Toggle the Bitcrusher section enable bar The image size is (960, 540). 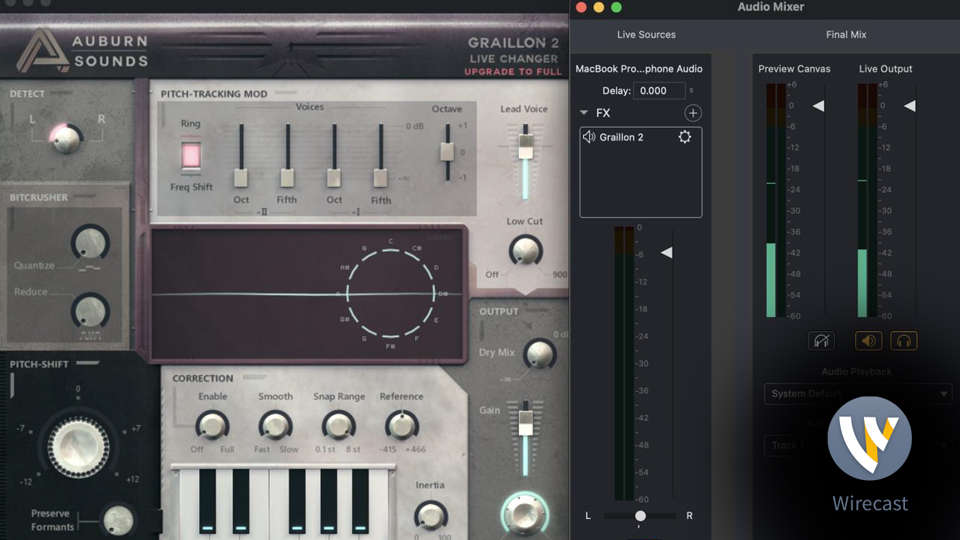(x=85, y=197)
